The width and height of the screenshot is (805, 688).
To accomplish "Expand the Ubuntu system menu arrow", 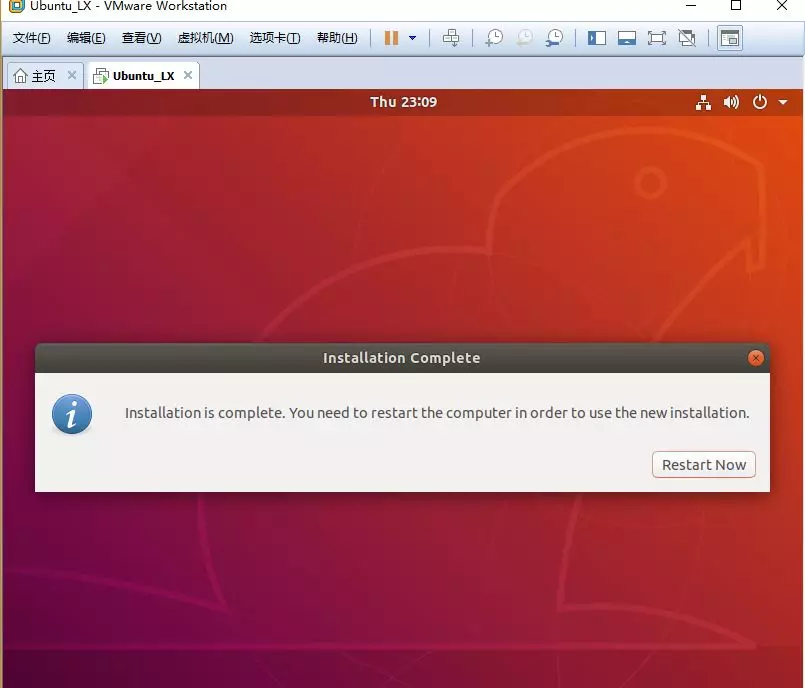I will tap(783, 102).
